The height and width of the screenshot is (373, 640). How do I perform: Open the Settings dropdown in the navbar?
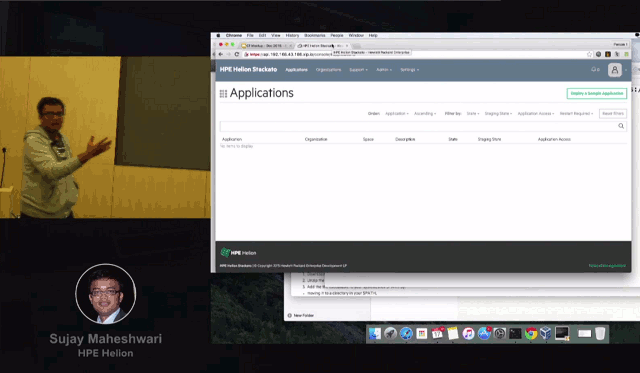(409, 70)
